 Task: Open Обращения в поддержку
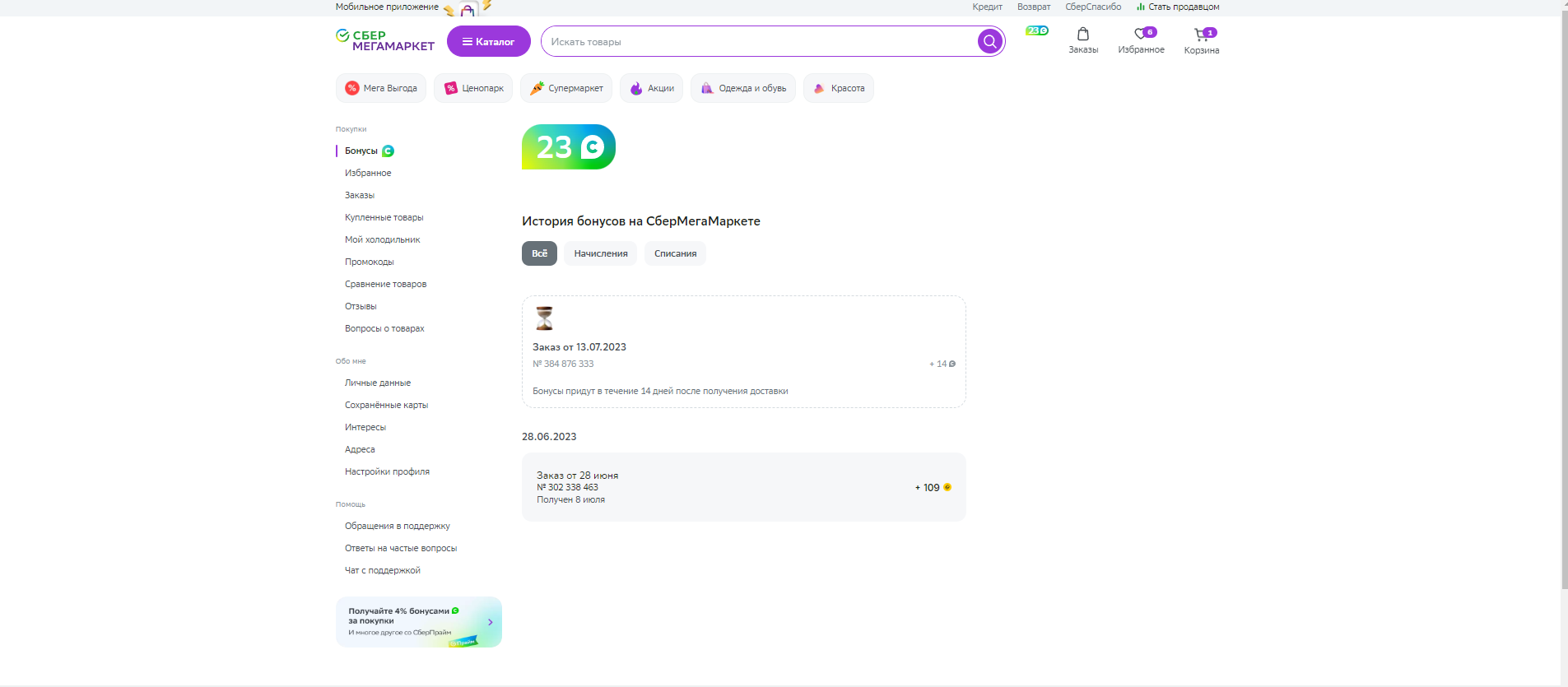398,527
